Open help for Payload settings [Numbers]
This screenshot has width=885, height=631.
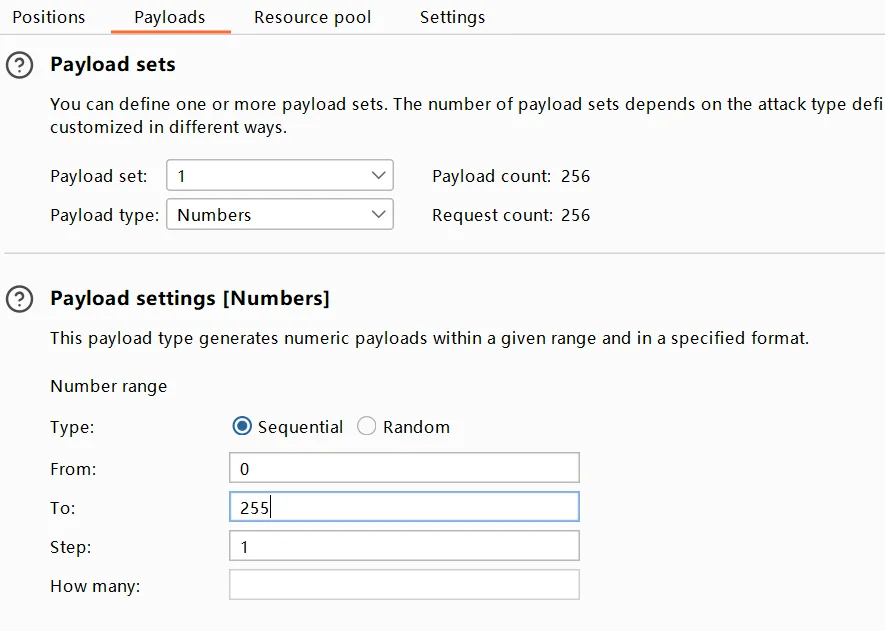tap(19, 299)
